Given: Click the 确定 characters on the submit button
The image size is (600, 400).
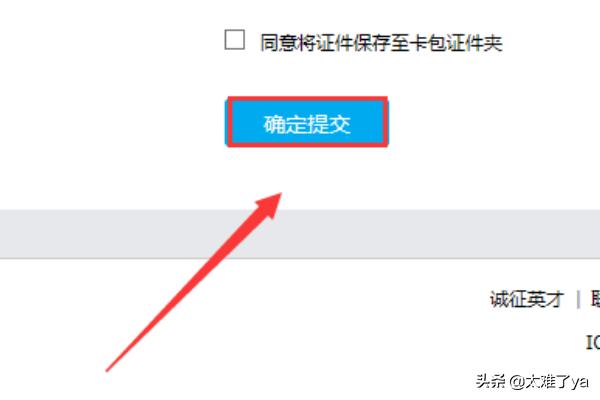Looking at the screenshot, I should coord(285,124).
